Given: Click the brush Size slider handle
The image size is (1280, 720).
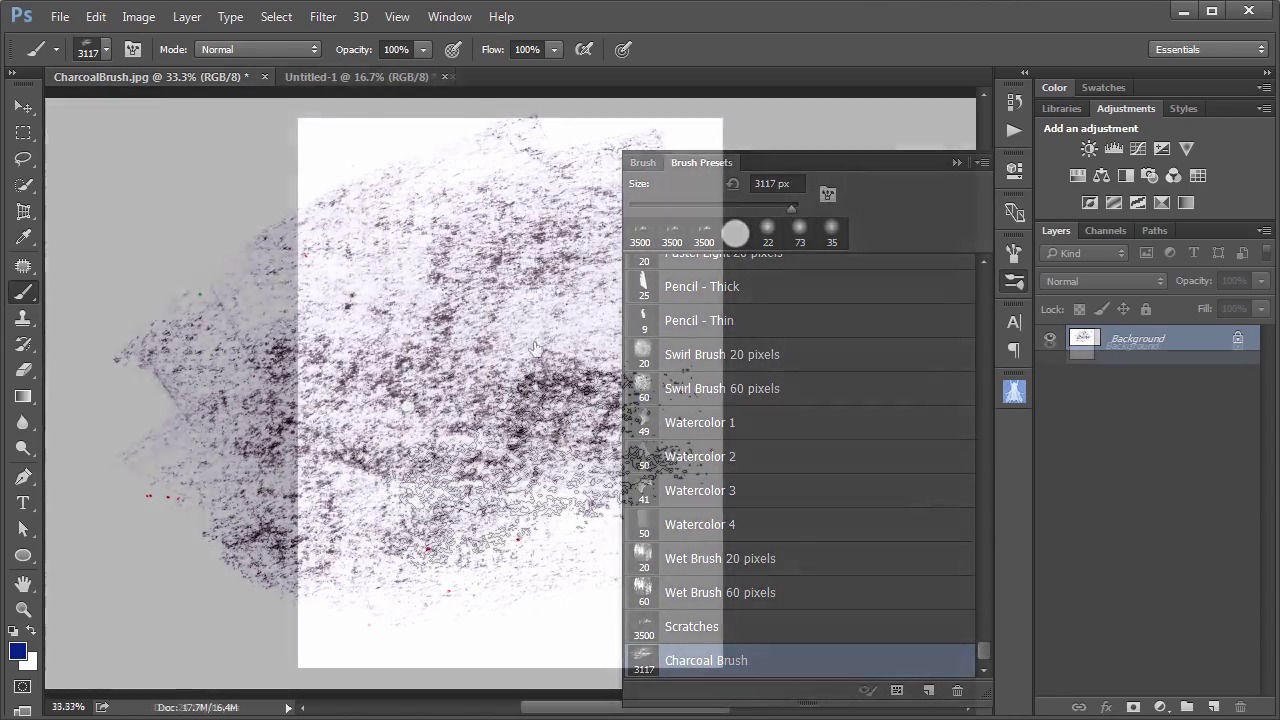Looking at the screenshot, I should click(x=791, y=208).
